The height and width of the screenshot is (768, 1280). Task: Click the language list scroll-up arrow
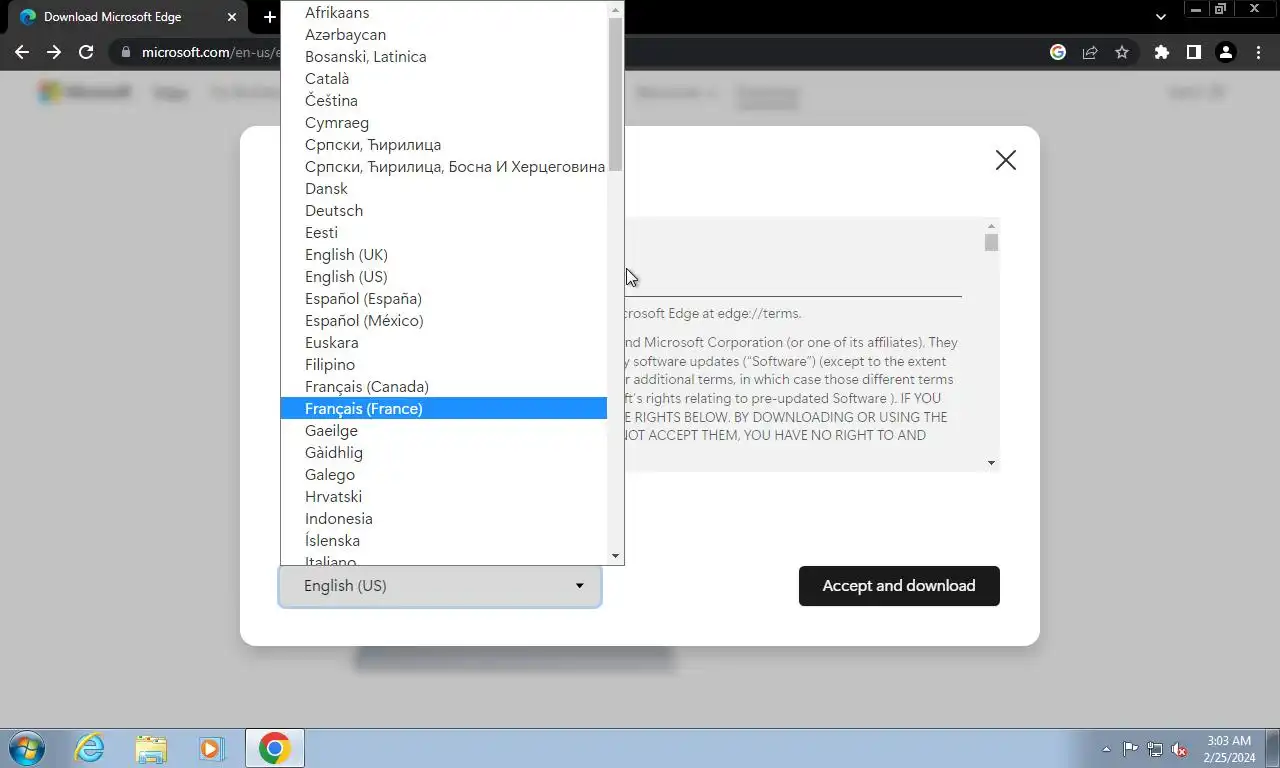point(615,9)
